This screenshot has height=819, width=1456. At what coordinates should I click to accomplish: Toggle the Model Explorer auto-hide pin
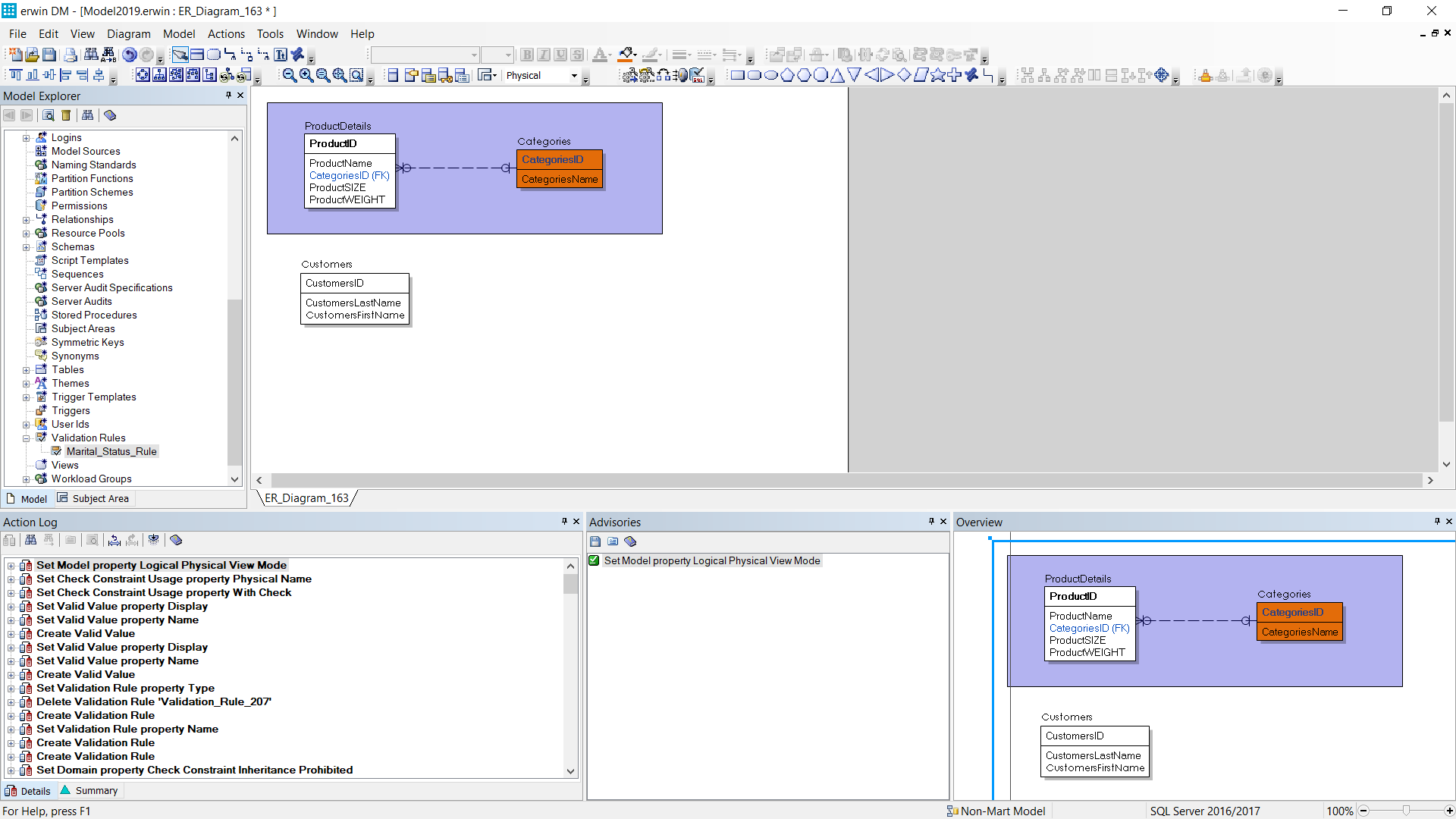point(228,96)
